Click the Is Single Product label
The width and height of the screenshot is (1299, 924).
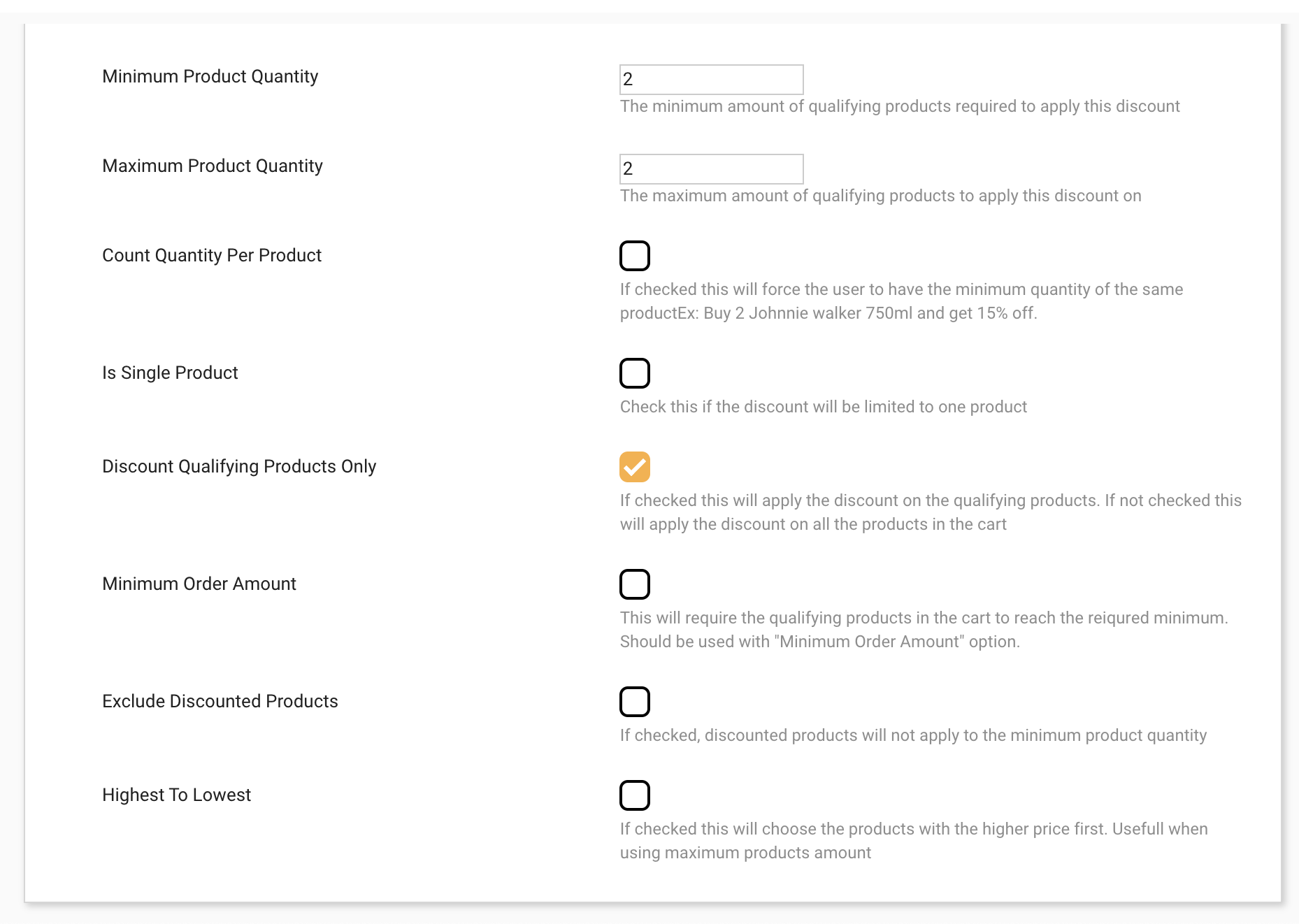(170, 373)
